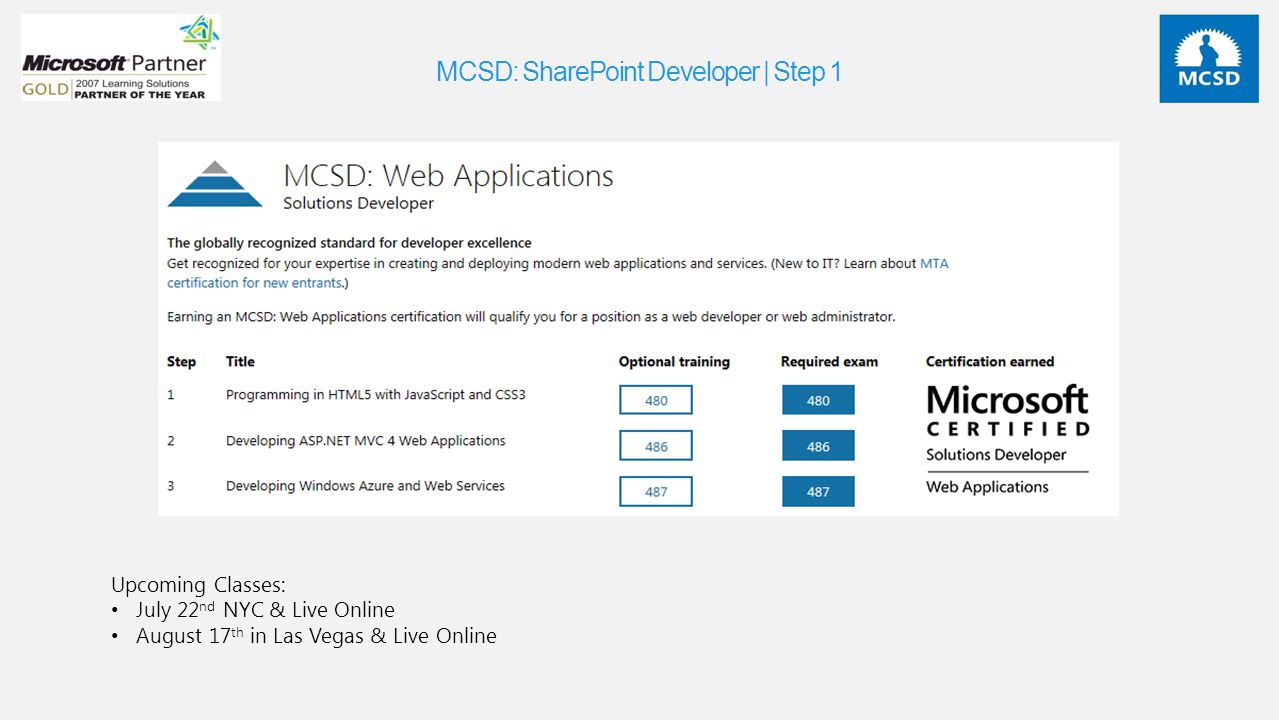Viewport: 1279px width, 720px height.
Task: Click 'July 22nd NYC & Live Online' bullet
Action: [265, 610]
